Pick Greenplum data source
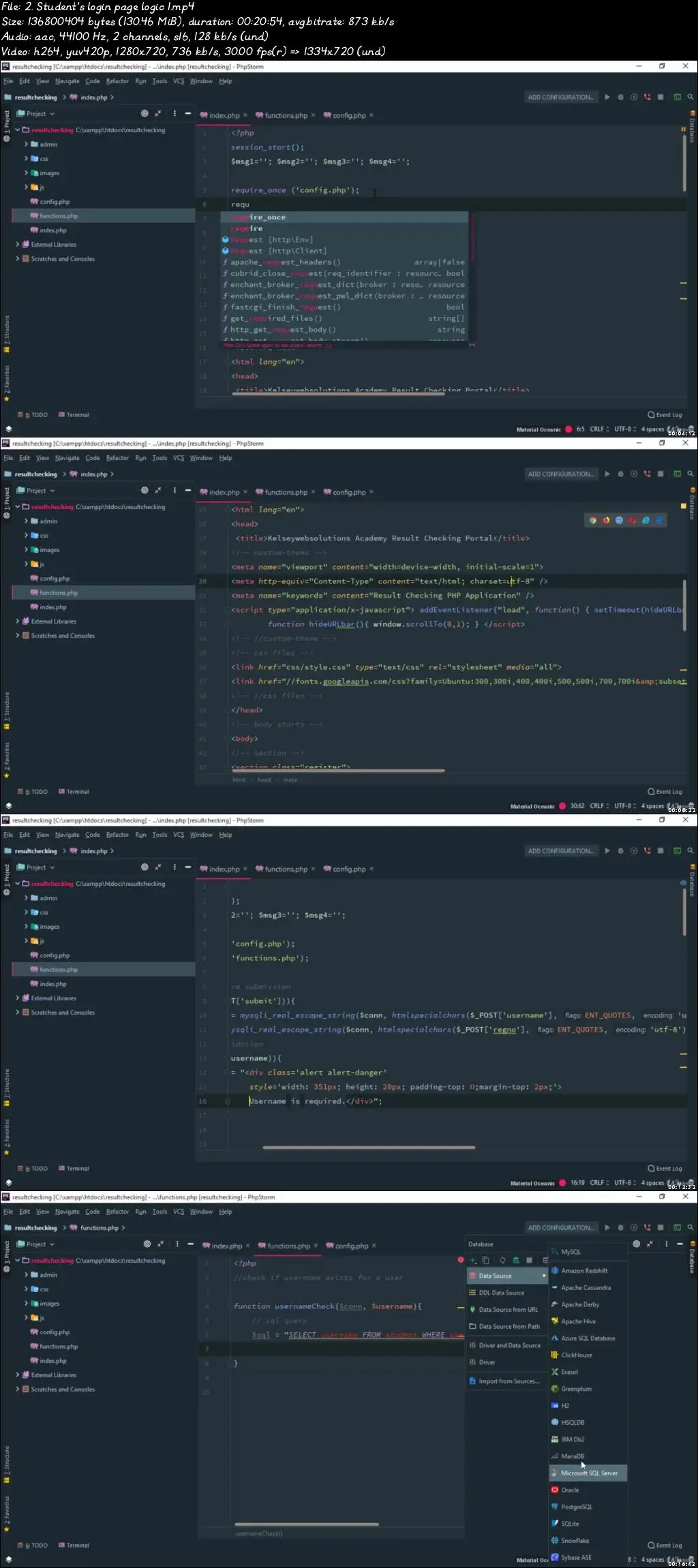 (x=588, y=1389)
